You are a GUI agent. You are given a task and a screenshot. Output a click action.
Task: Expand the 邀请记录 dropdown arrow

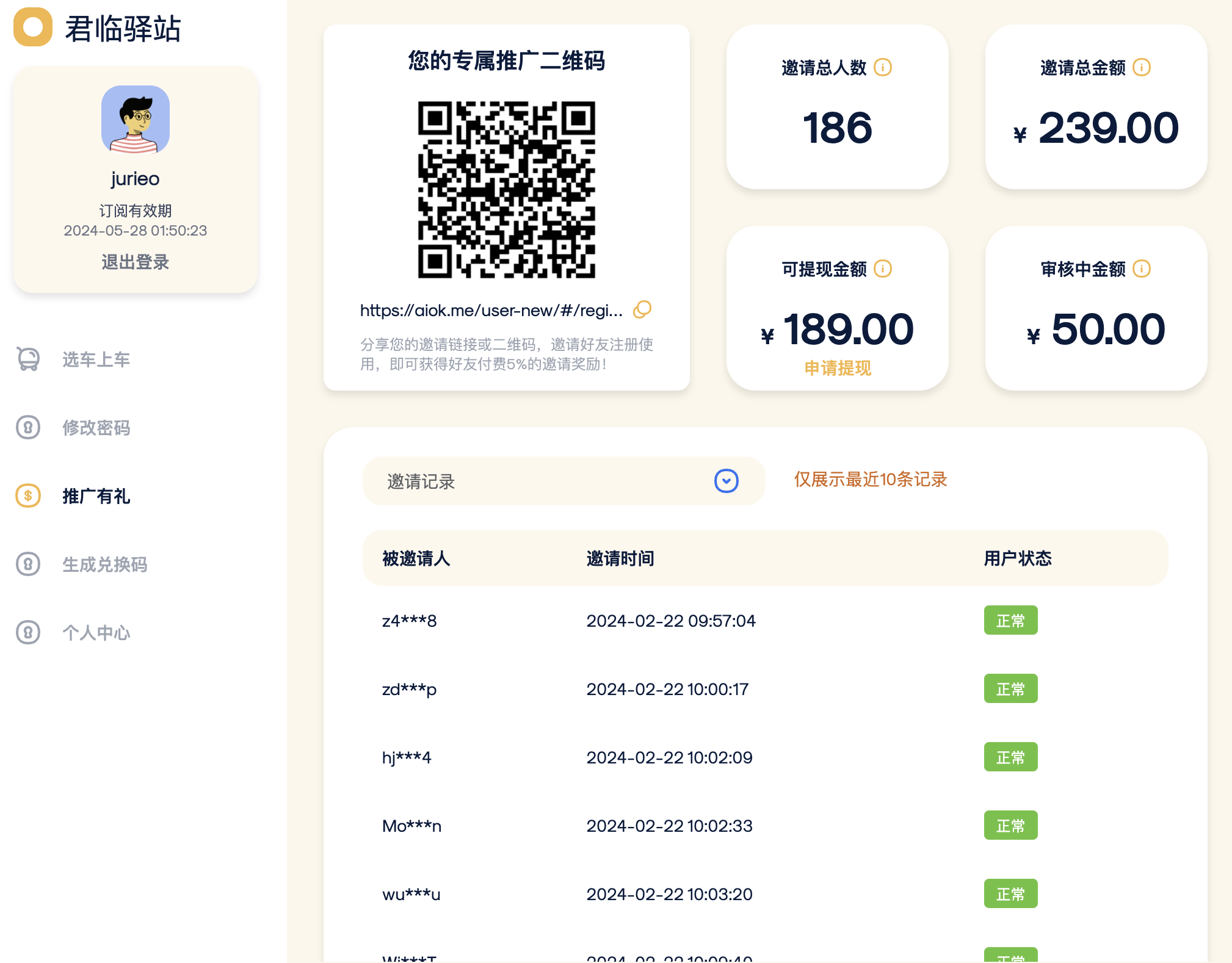pos(726,481)
